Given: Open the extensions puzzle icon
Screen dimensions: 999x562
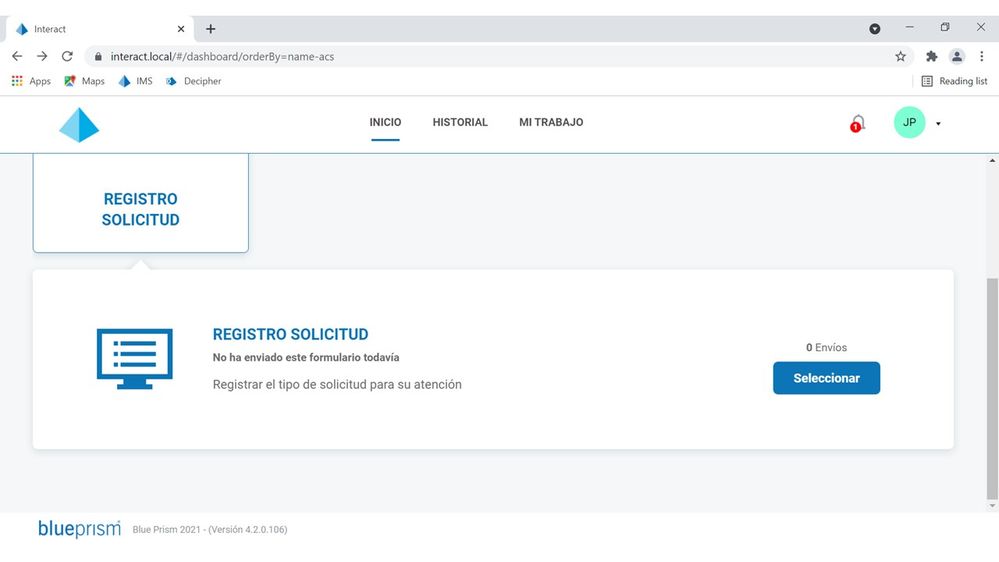Looking at the screenshot, I should (x=931, y=57).
